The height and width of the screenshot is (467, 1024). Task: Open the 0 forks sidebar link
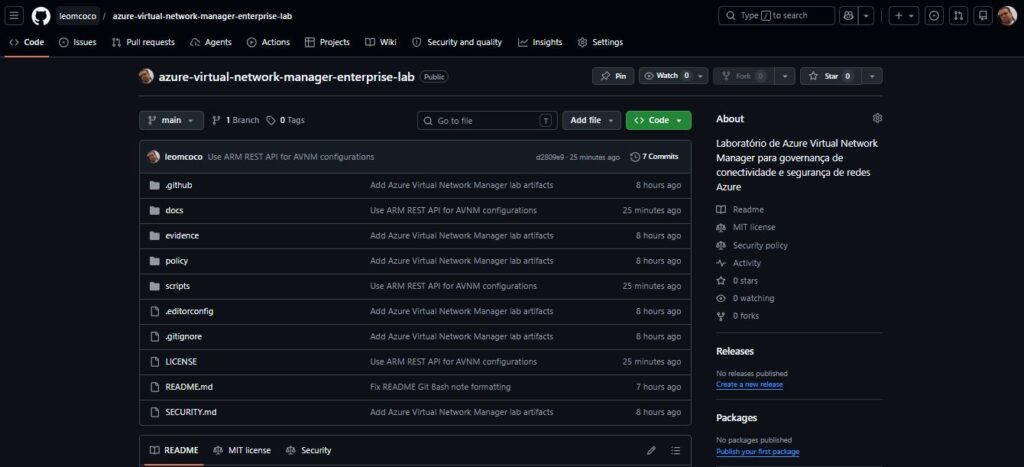[x=737, y=316]
